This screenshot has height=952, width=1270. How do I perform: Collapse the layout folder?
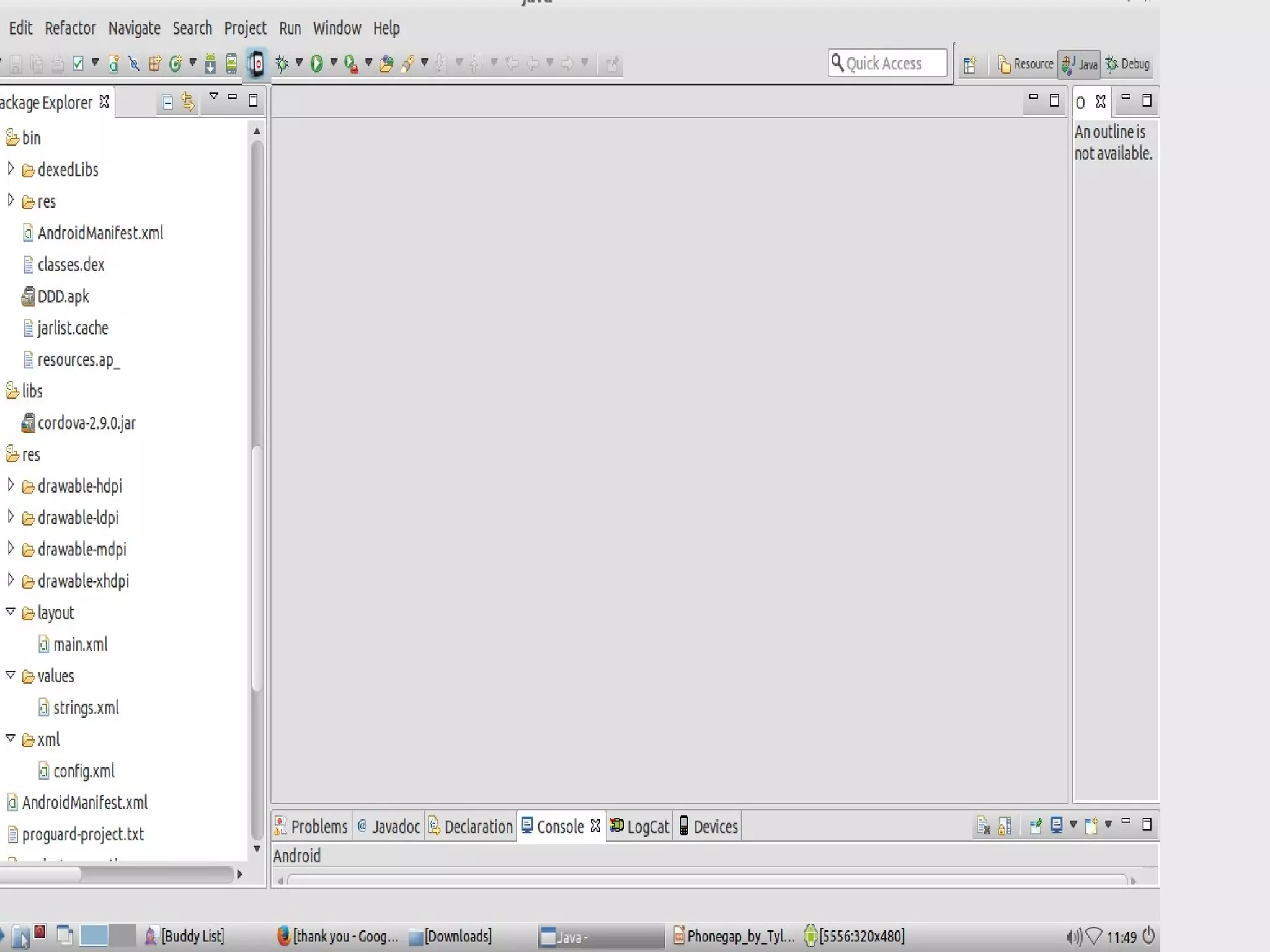pyautogui.click(x=11, y=612)
